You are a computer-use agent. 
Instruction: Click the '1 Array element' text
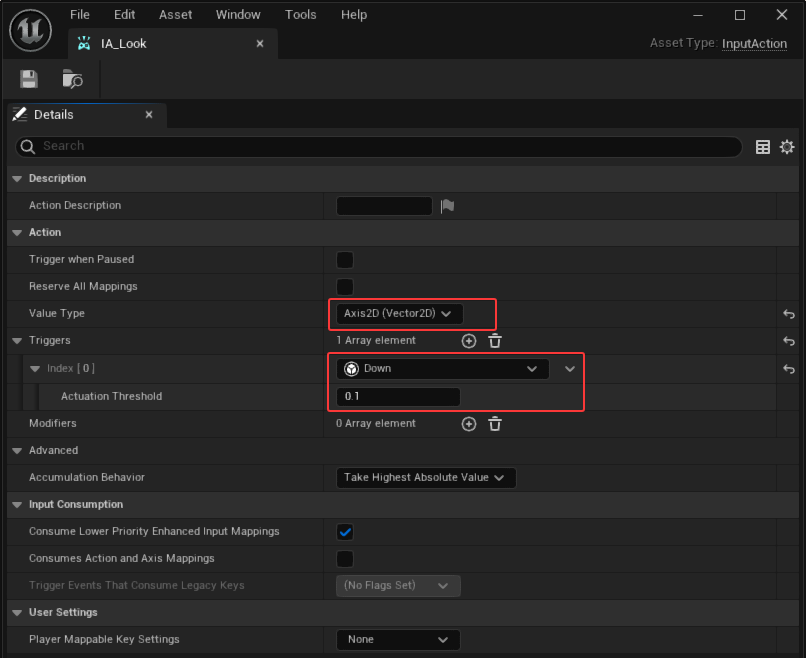(x=376, y=340)
